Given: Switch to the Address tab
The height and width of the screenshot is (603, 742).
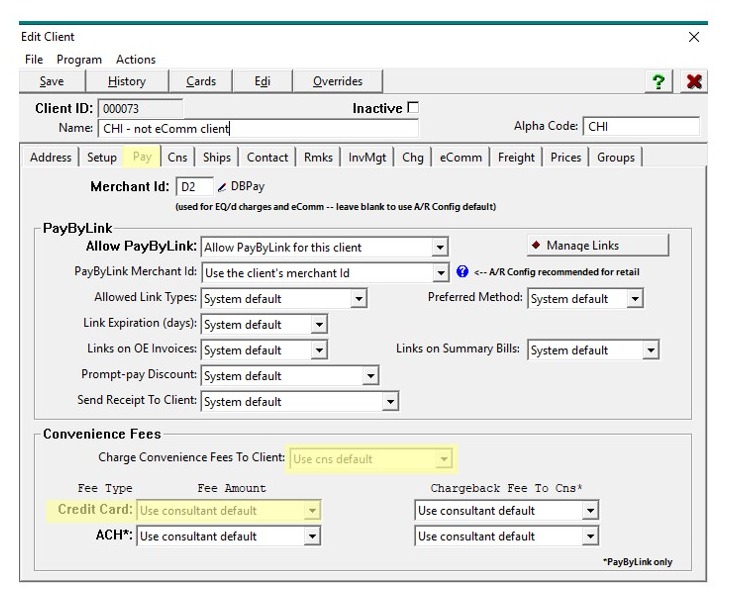Looking at the screenshot, I should tap(51, 157).
